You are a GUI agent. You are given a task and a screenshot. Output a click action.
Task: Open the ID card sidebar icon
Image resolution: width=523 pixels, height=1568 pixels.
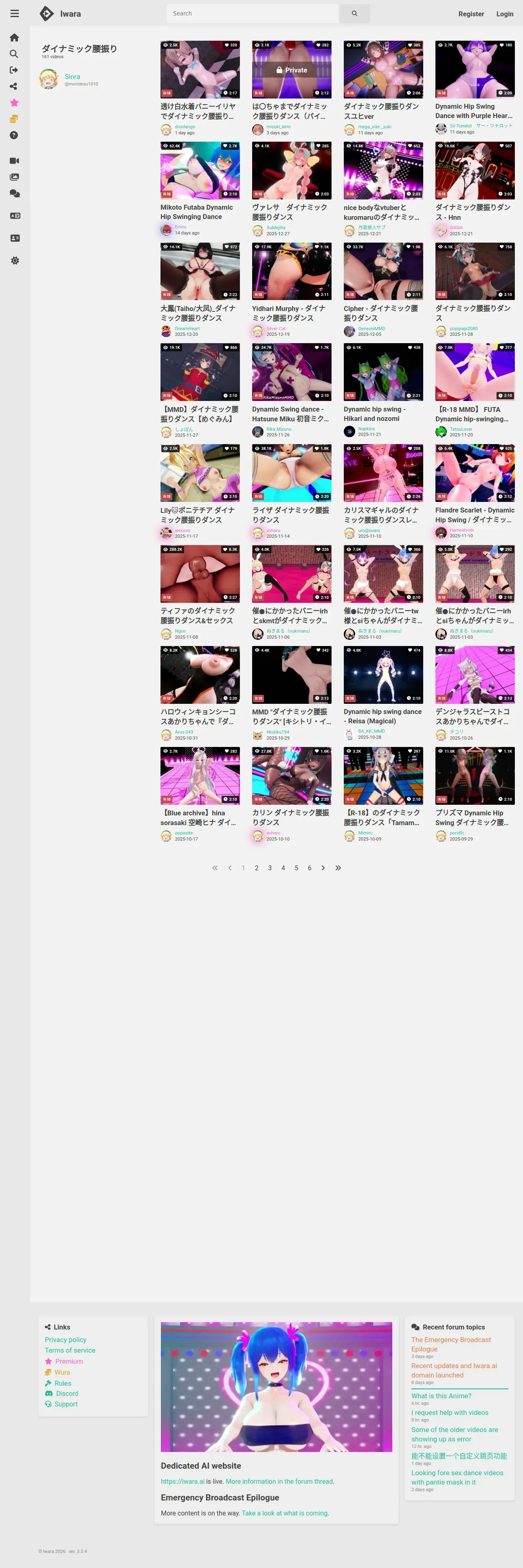(x=15, y=238)
